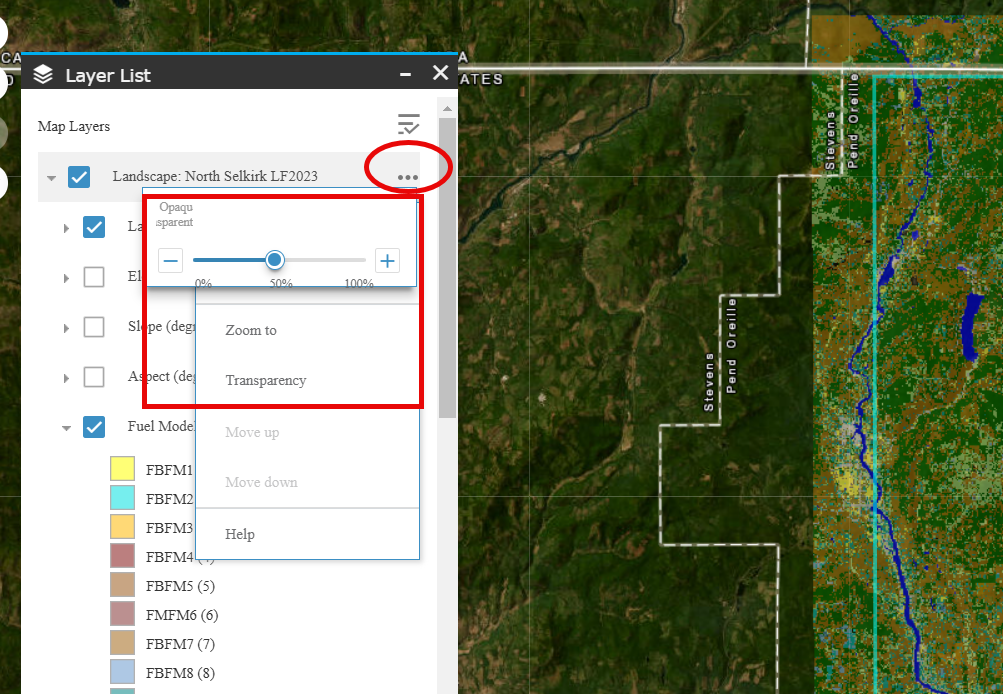
Task: Enable the Aspect layer checkbox
Action: 94,377
